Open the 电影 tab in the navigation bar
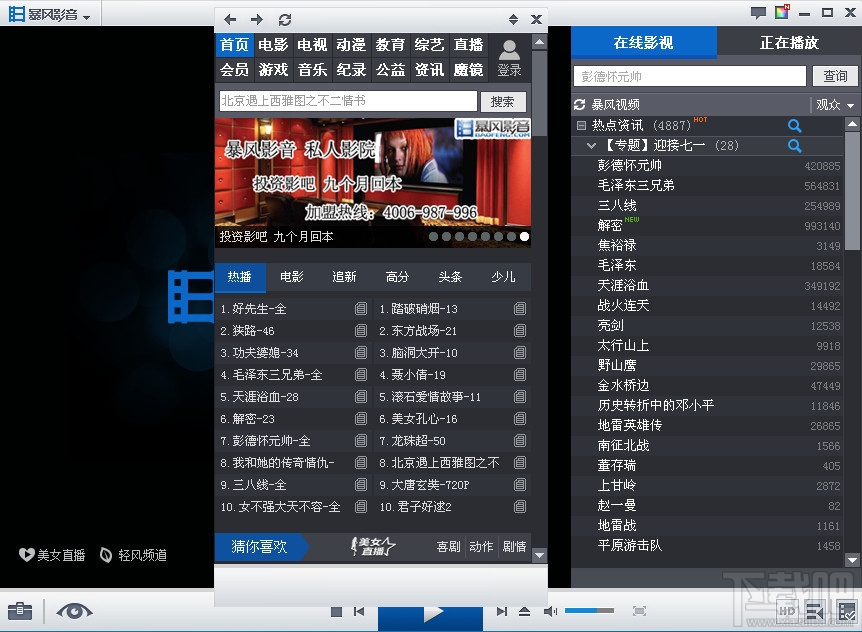 point(272,44)
